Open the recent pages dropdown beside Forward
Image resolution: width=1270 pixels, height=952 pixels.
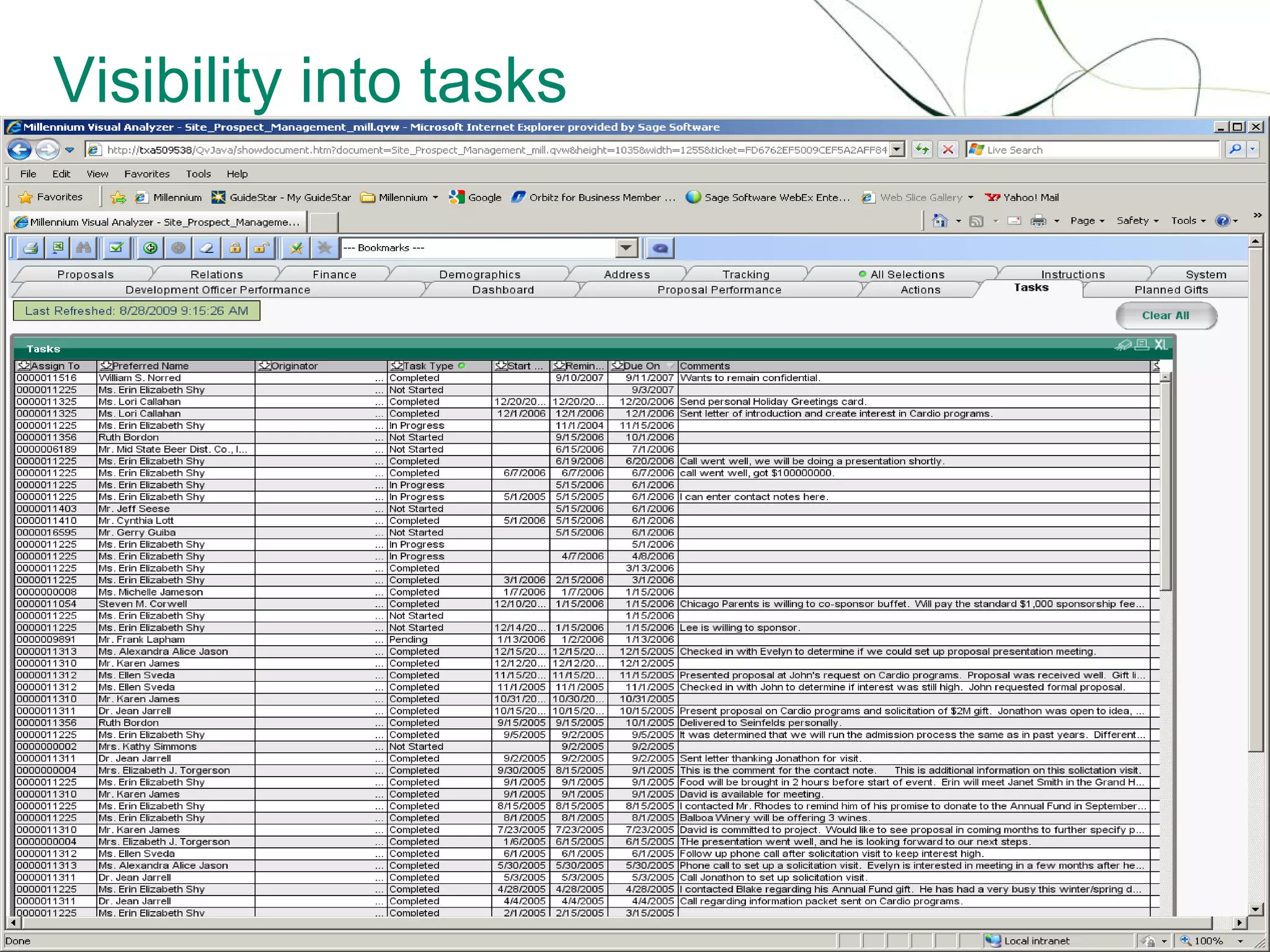click(x=69, y=150)
